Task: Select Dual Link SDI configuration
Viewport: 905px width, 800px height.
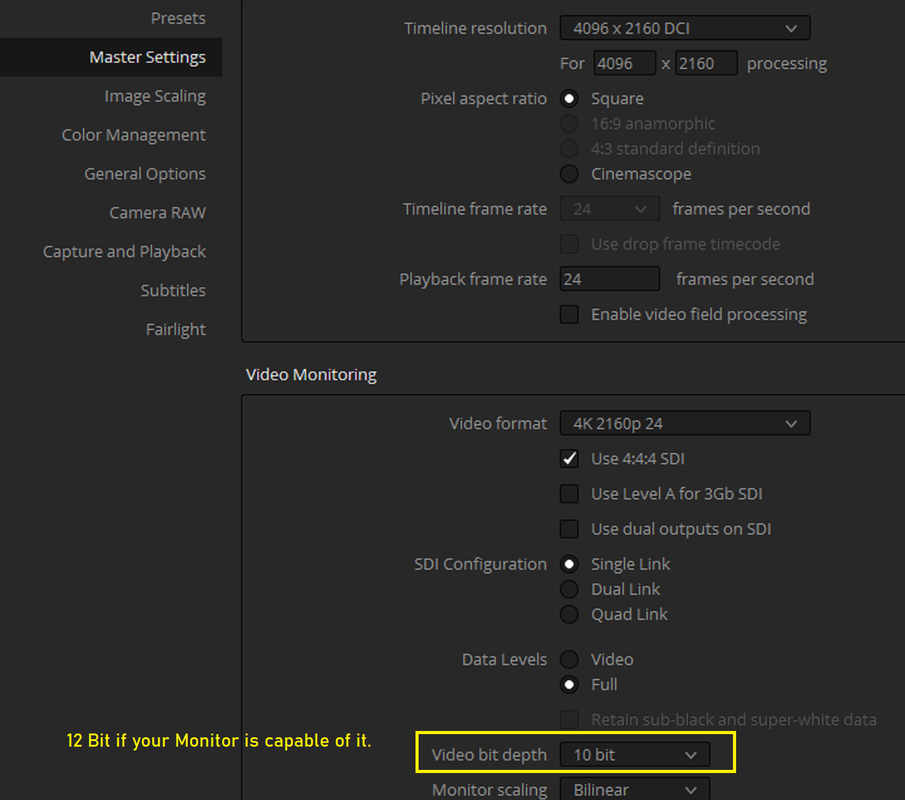Action: (x=569, y=589)
